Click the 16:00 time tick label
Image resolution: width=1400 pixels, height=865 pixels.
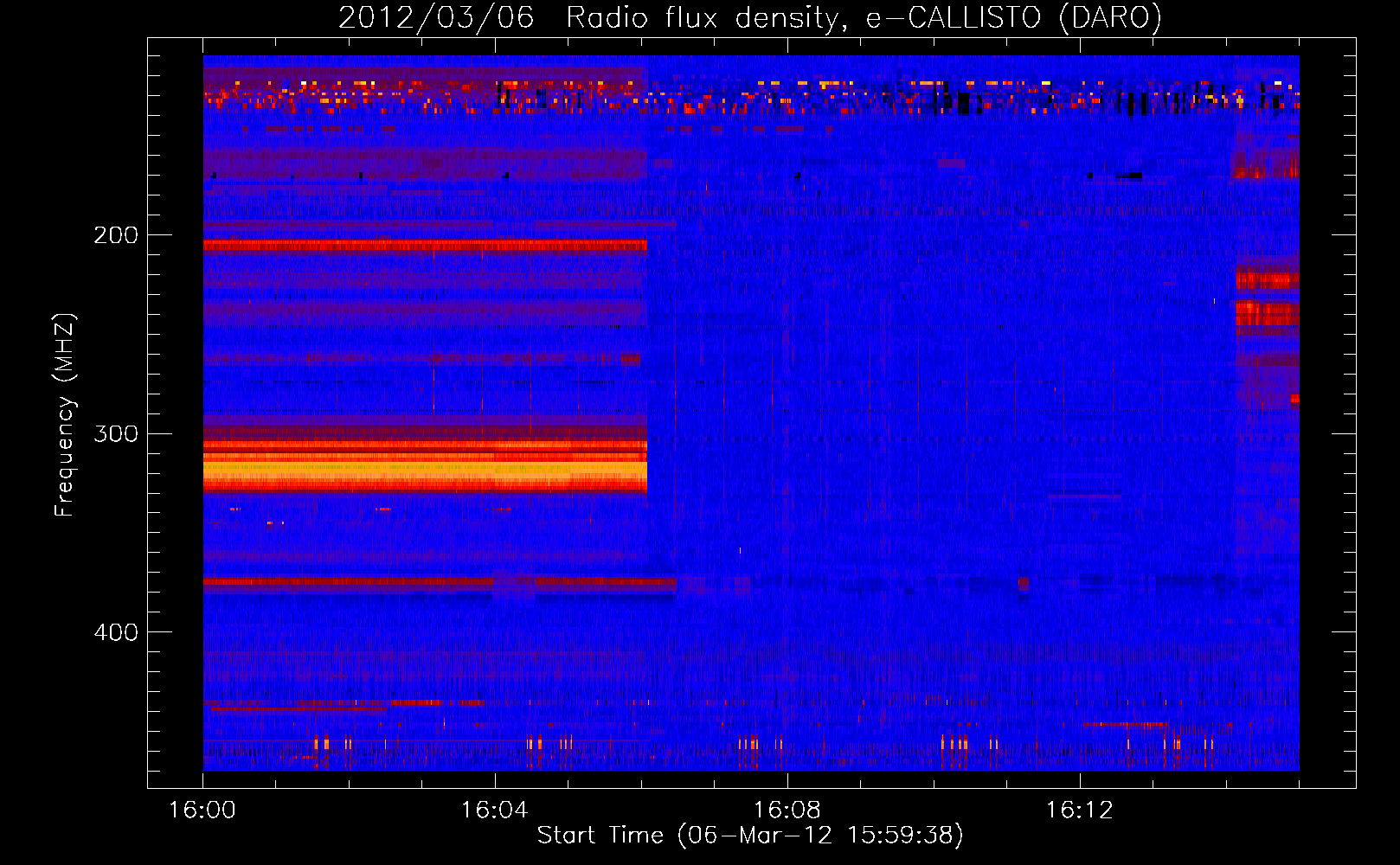(202, 810)
